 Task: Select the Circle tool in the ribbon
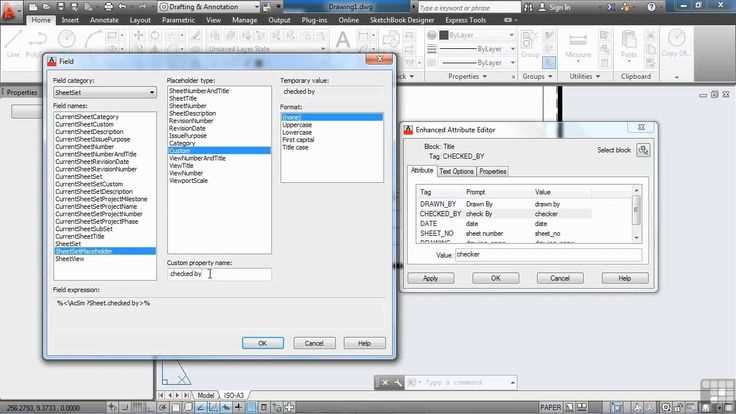pos(66,39)
